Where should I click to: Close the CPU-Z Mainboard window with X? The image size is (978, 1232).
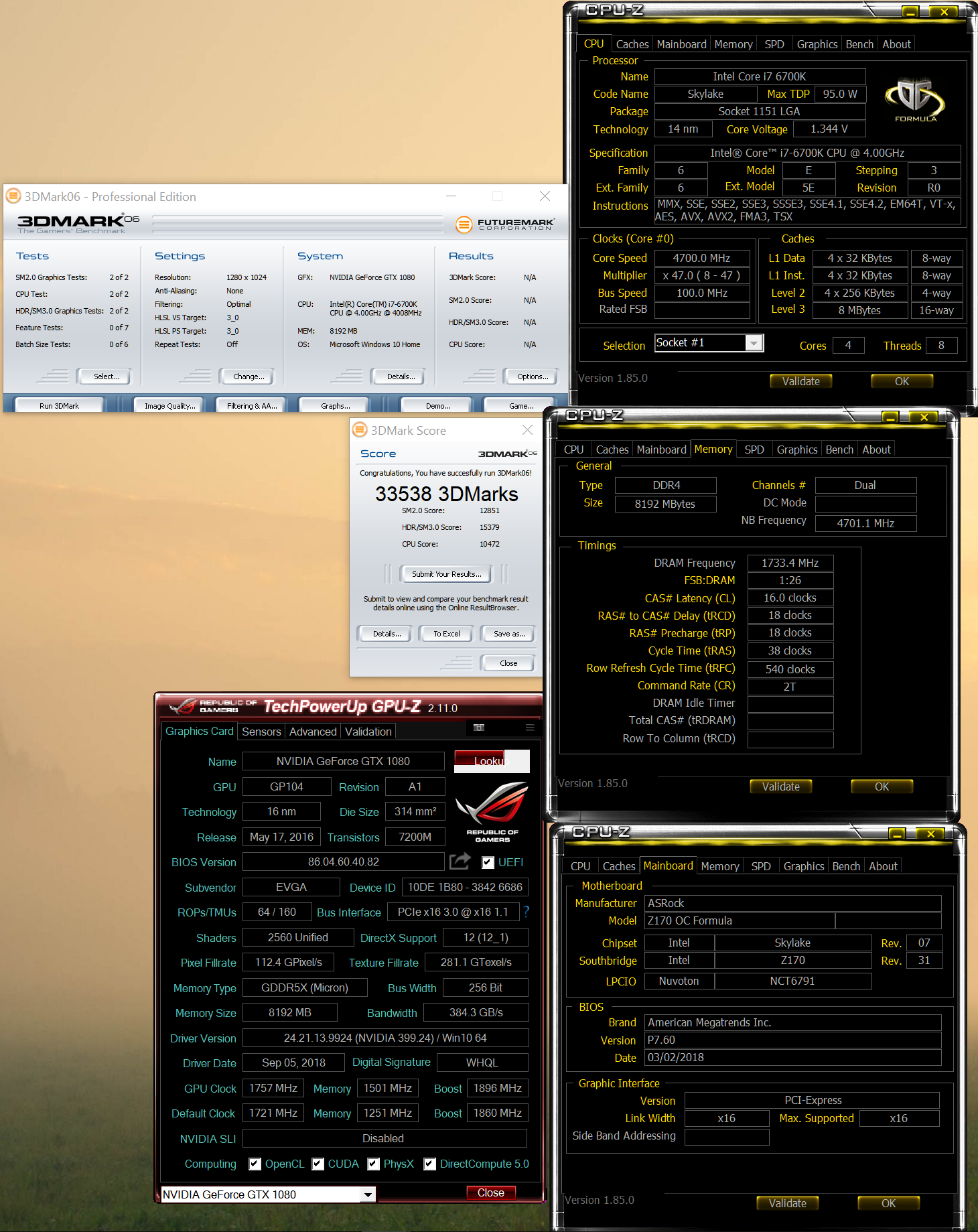[930, 833]
